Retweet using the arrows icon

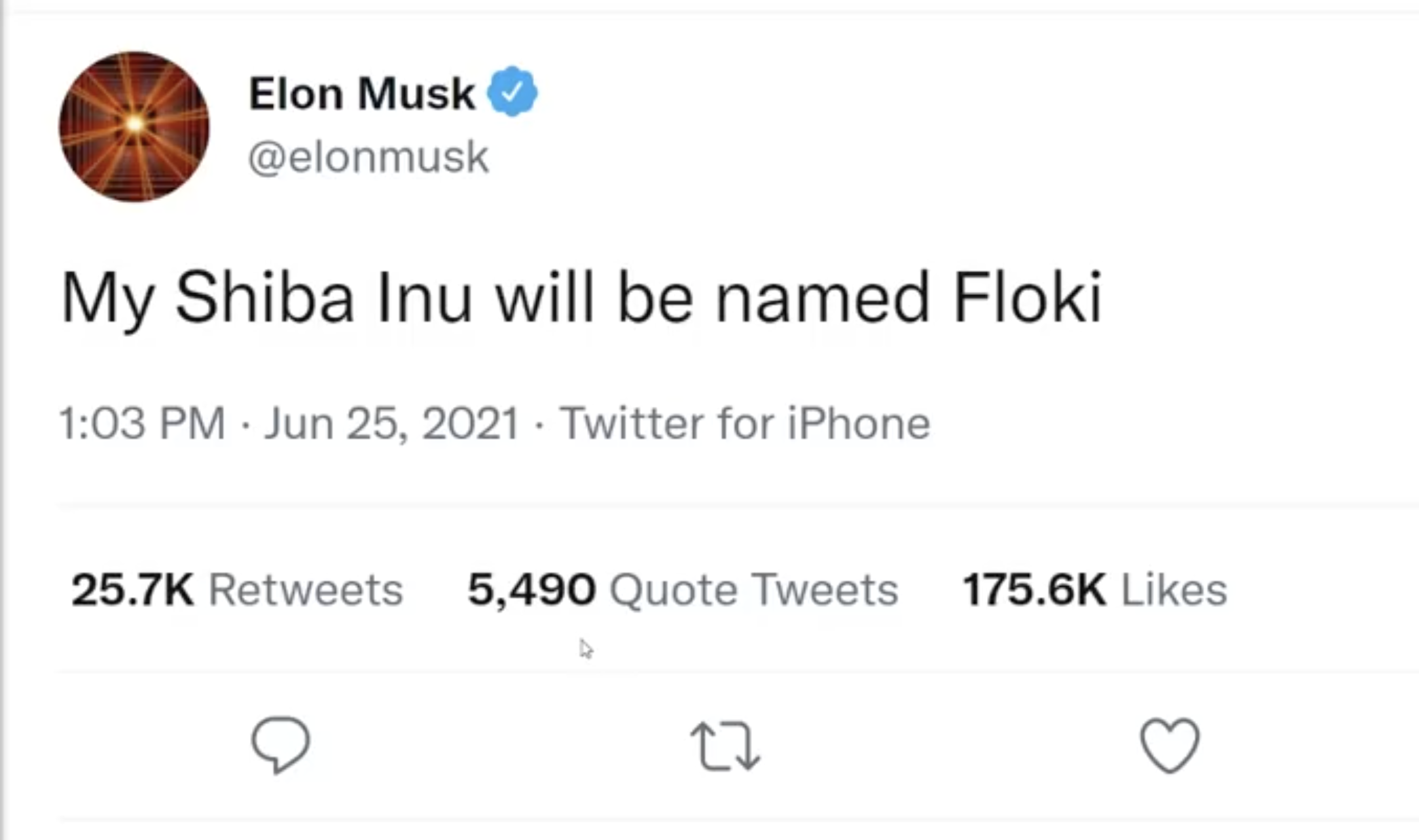[x=725, y=746]
